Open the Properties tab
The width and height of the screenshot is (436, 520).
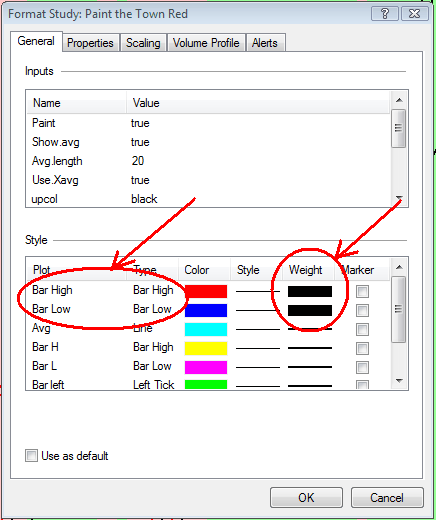click(90, 43)
